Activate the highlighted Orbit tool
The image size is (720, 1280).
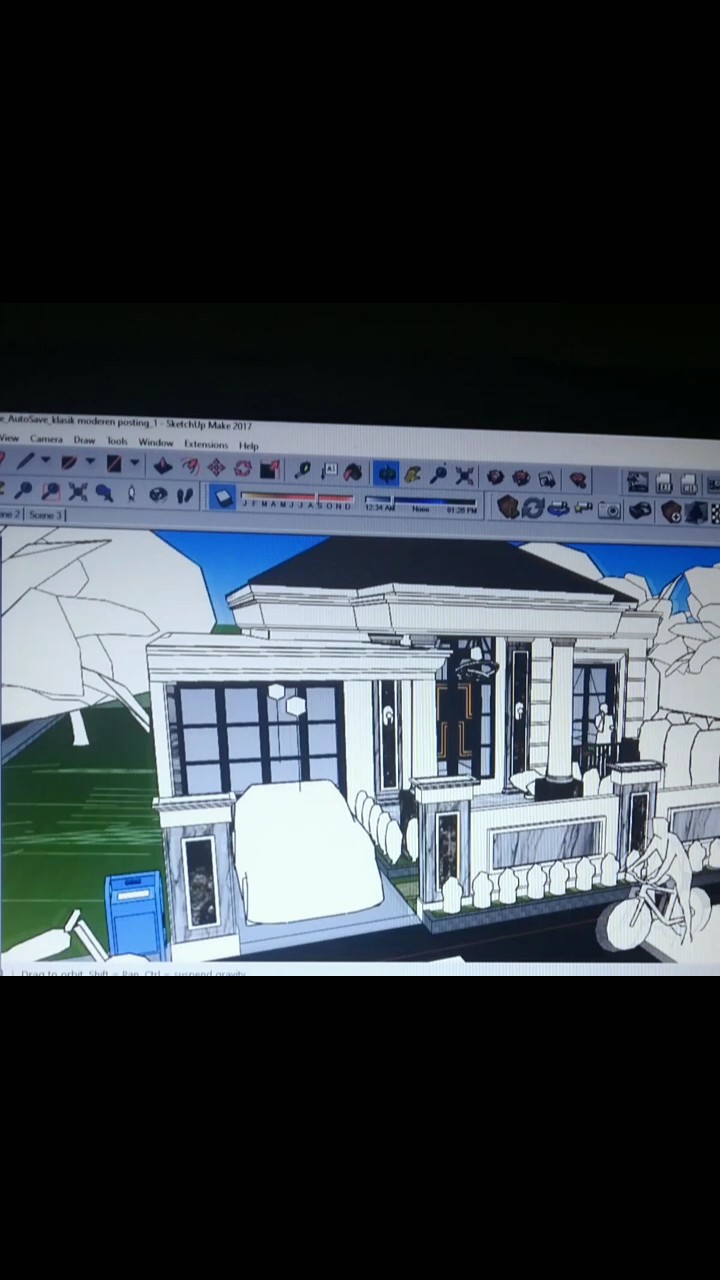point(386,473)
